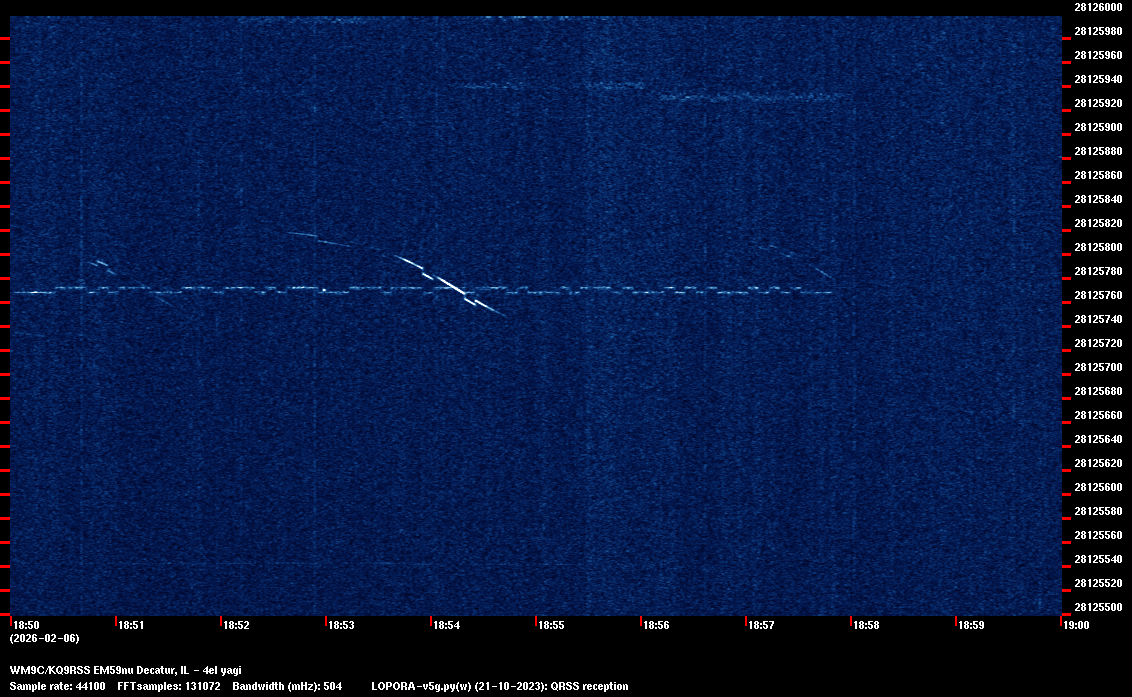The image size is (1132, 697).
Task: Select the faint dotted trace near 28125920
Action: coord(750,97)
